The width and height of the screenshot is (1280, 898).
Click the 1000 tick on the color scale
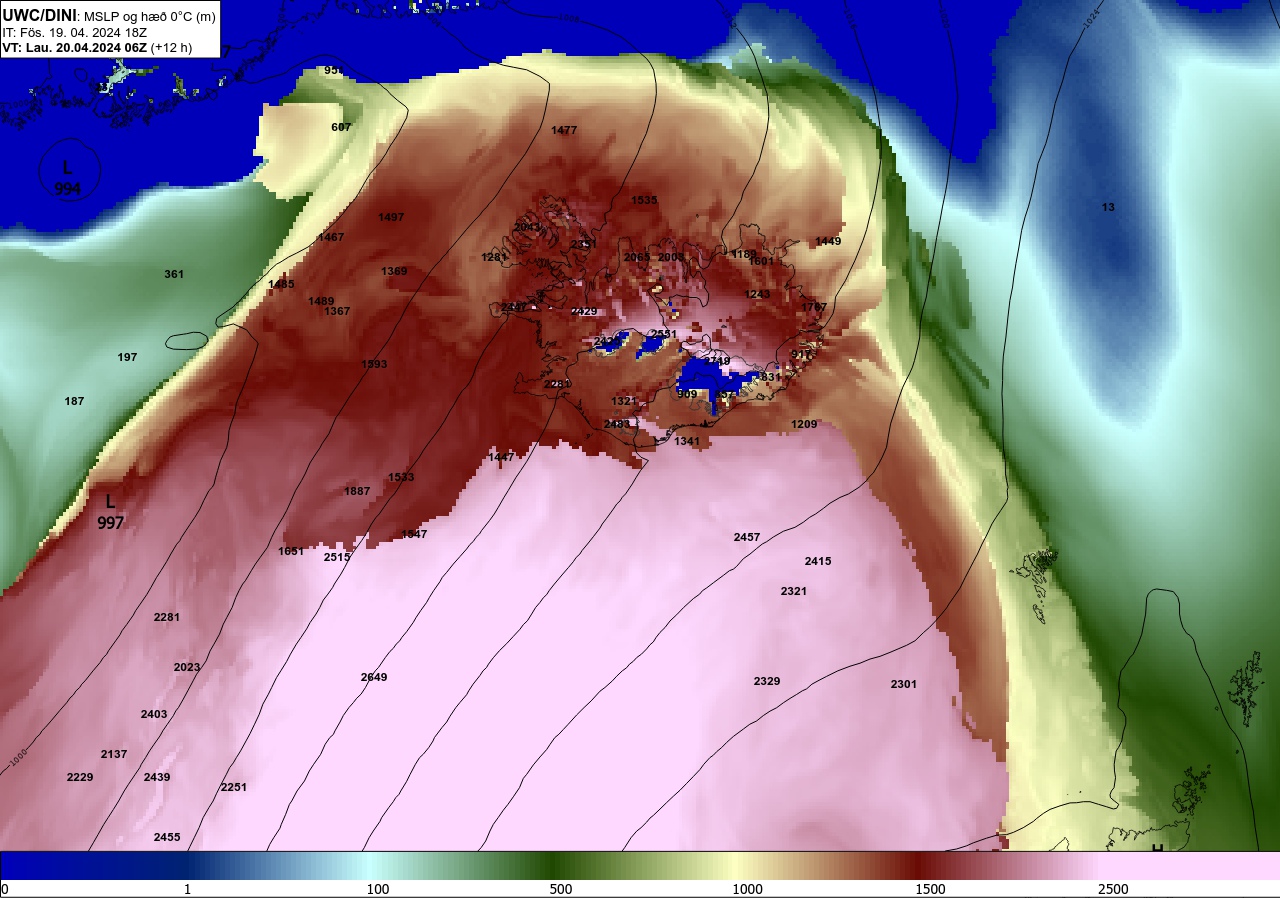[747, 889]
